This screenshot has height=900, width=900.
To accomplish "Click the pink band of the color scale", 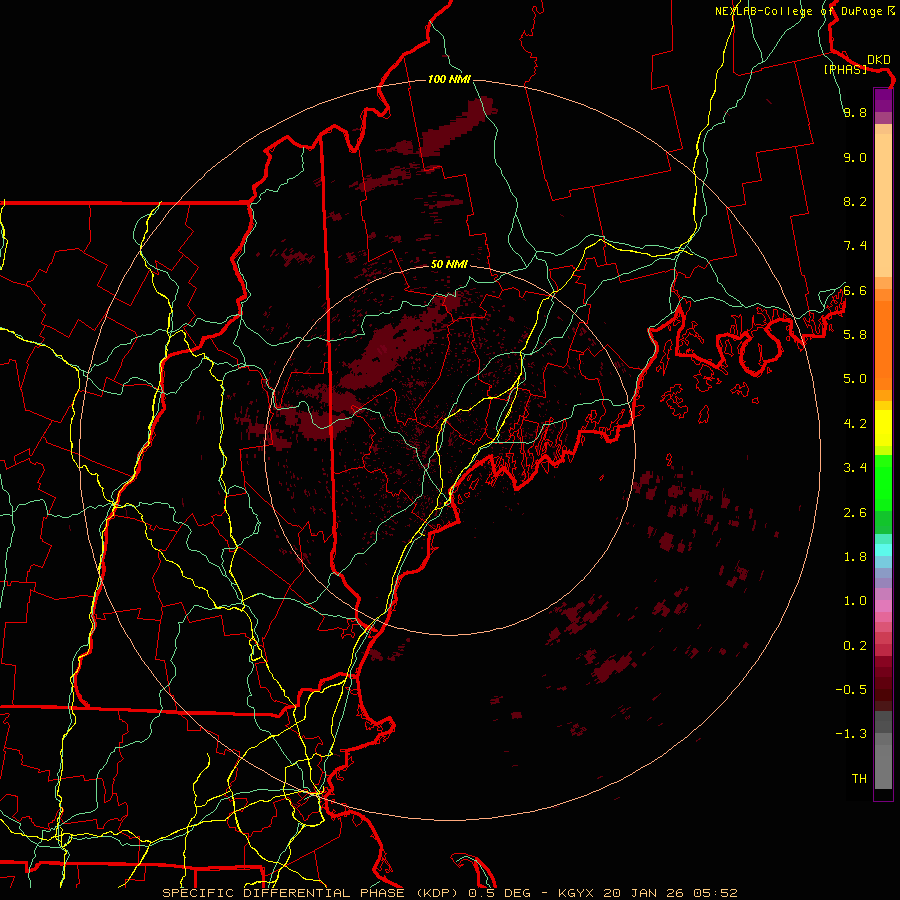I will 883,606.
